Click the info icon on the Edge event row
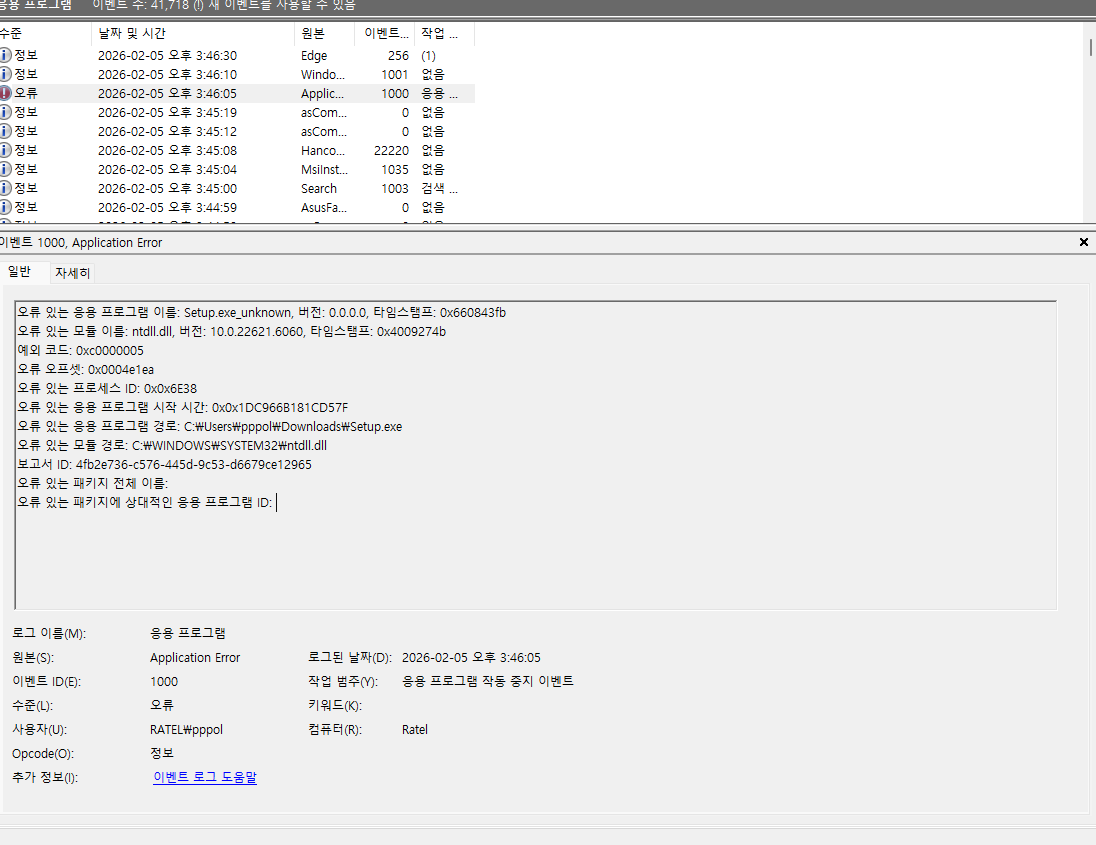 [x=6, y=56]
